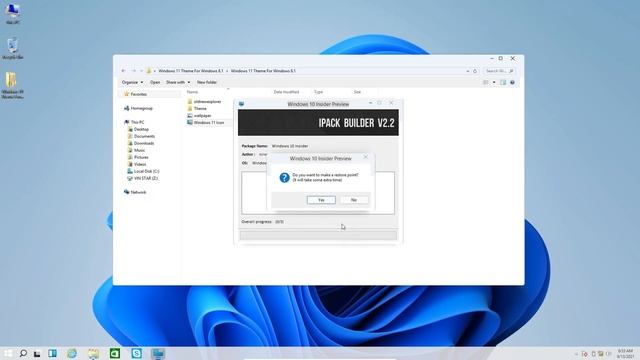Open Task View icon on taskbar

37,354
